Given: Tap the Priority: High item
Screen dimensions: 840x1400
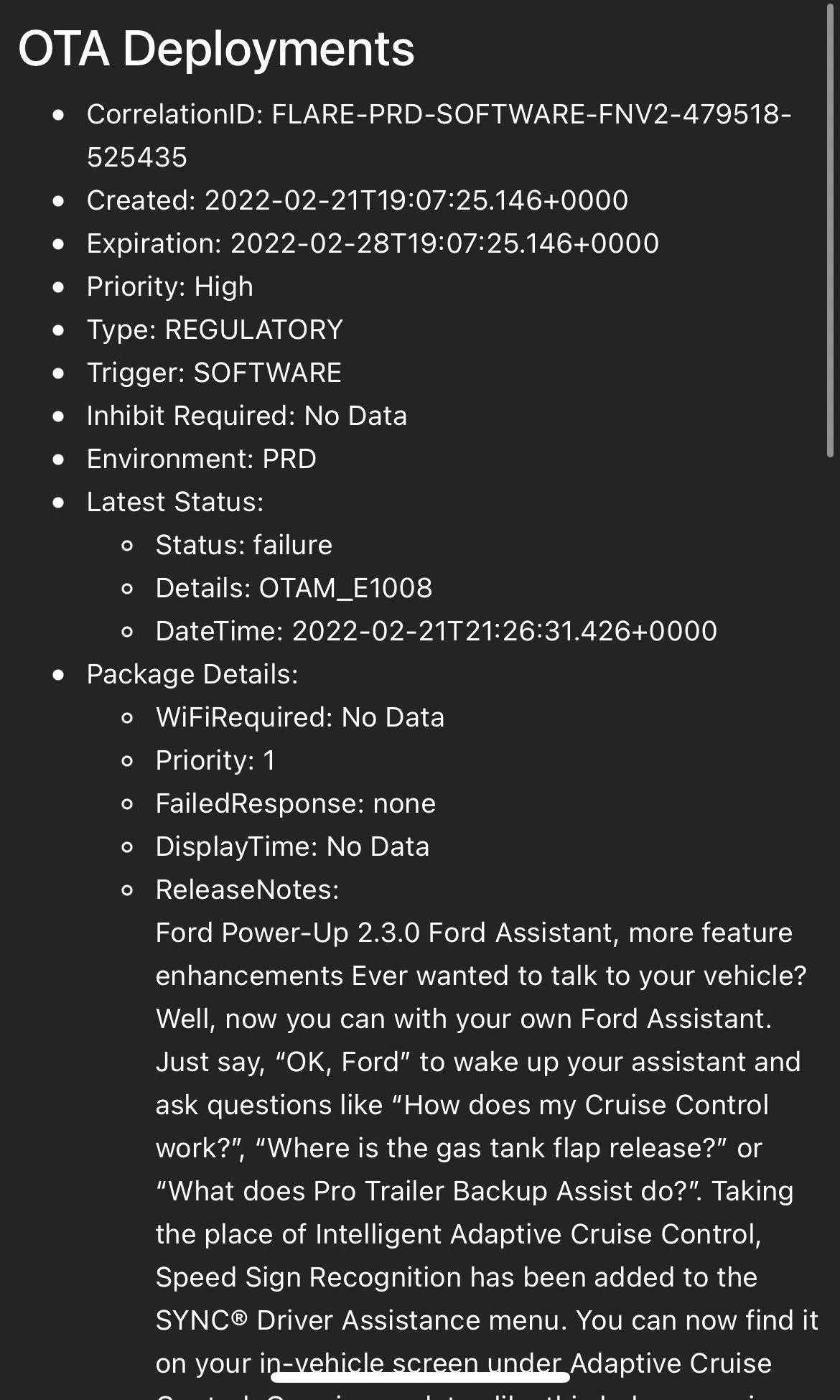Looking at the screenshot, I should pos(169,287).
